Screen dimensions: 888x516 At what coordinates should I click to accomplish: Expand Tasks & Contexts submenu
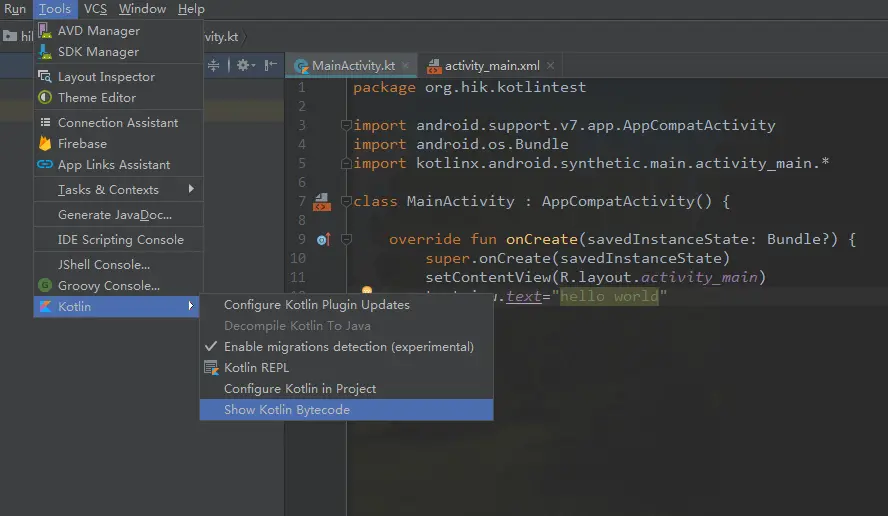click(118, 190)
